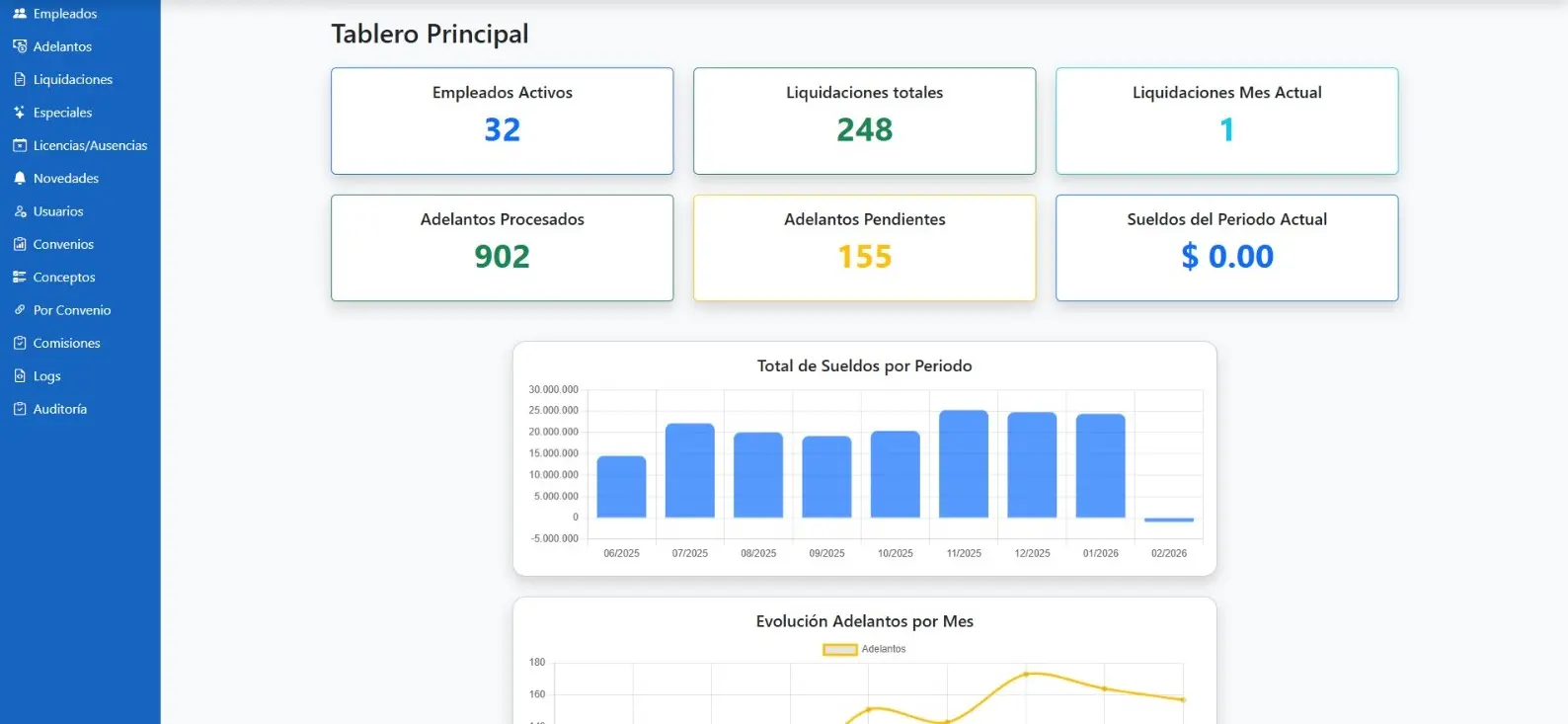The image size is (1568, 724).
Task: Click the Adelantos icon in sidebar
Action: pos(20,46)
